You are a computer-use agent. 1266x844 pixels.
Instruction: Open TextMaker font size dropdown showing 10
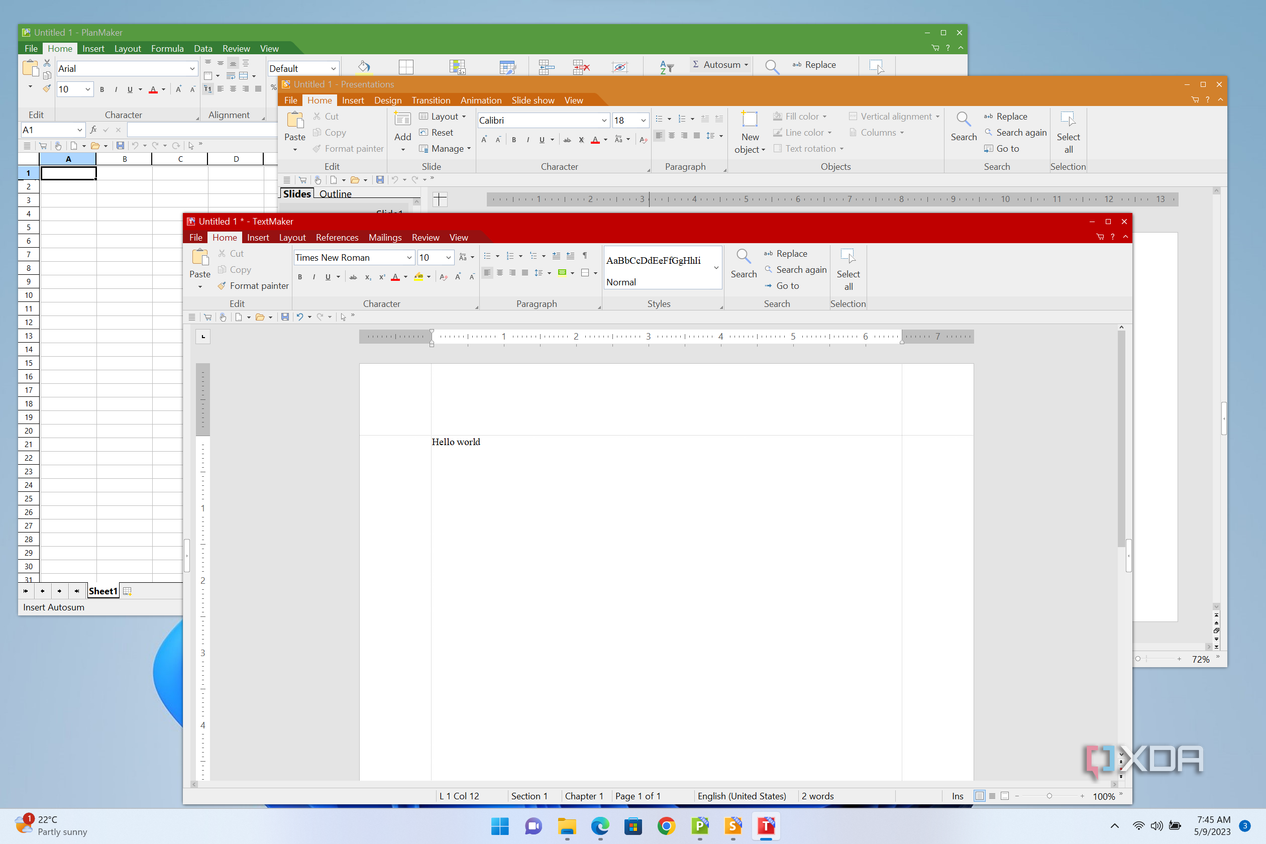[448, 258]
